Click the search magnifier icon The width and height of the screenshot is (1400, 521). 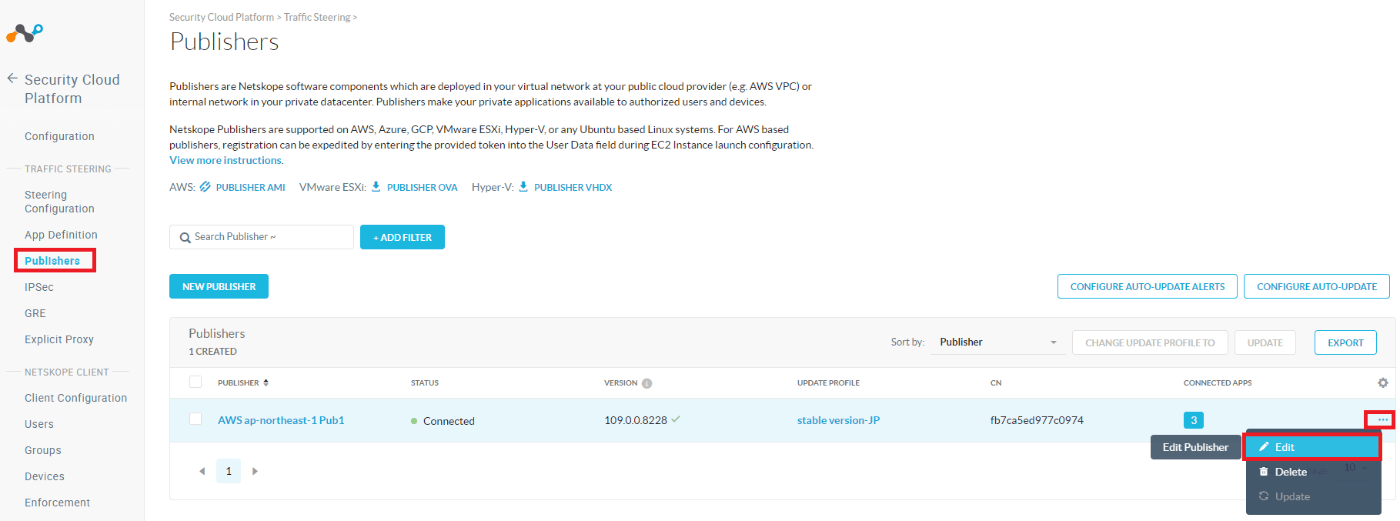[186, 237]
